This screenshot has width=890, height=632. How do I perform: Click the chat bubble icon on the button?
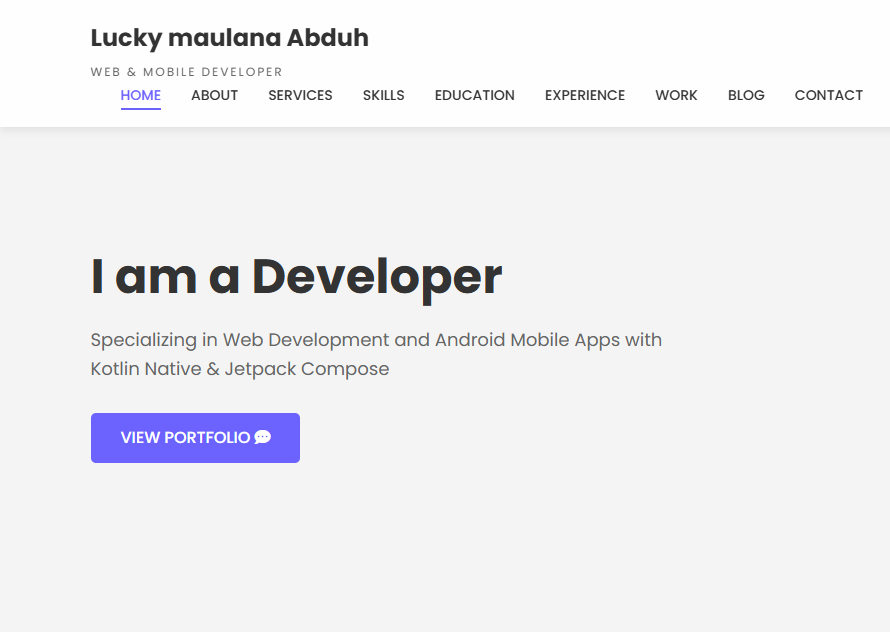(x=263, y=437)
